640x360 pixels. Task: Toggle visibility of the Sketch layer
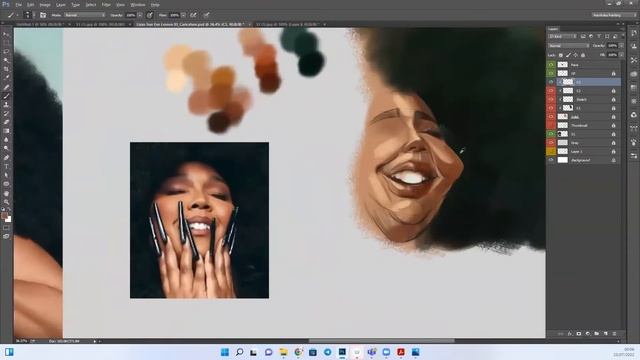point(551,99)
